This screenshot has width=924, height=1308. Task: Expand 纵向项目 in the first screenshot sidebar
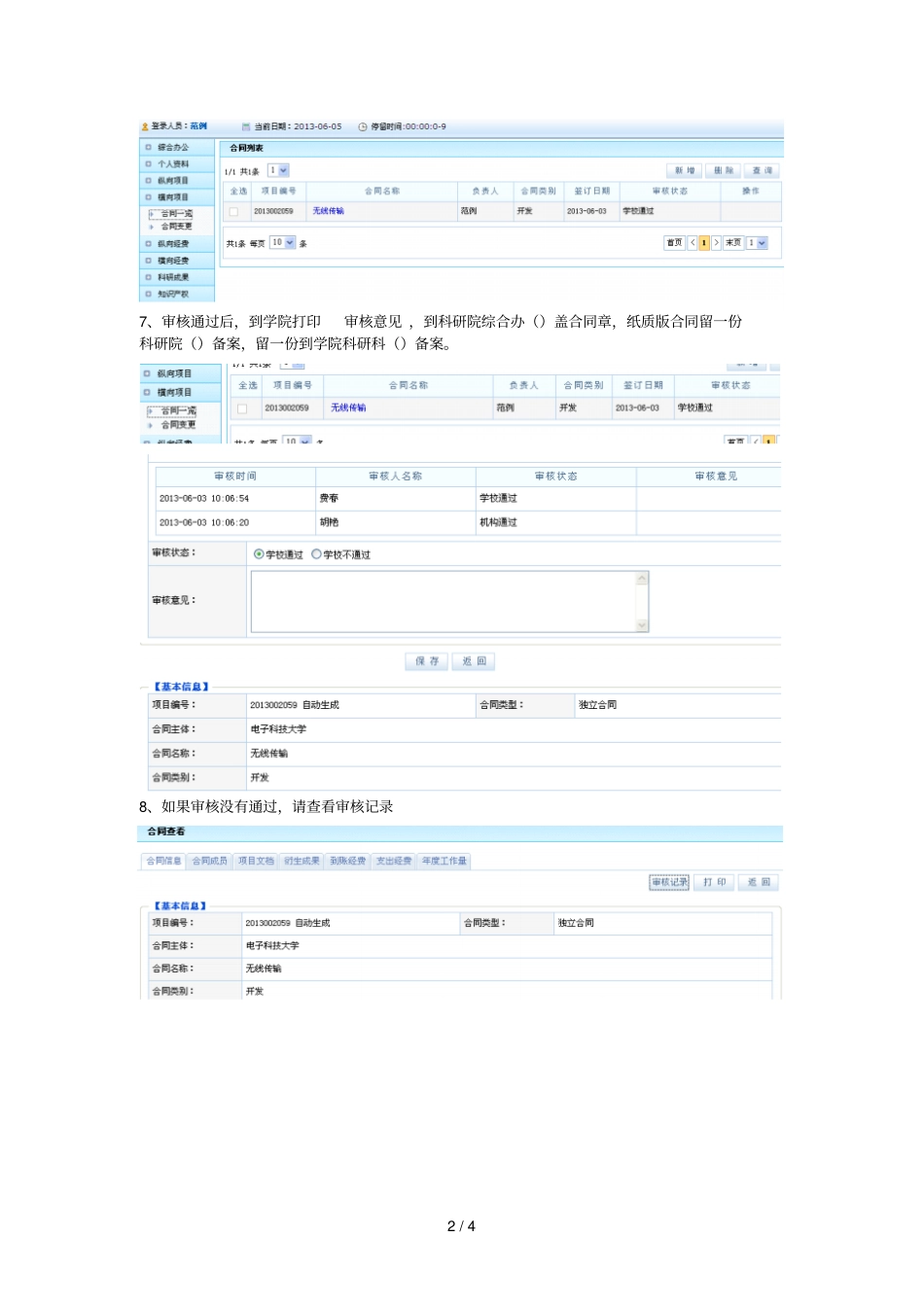tap(173, 181)
